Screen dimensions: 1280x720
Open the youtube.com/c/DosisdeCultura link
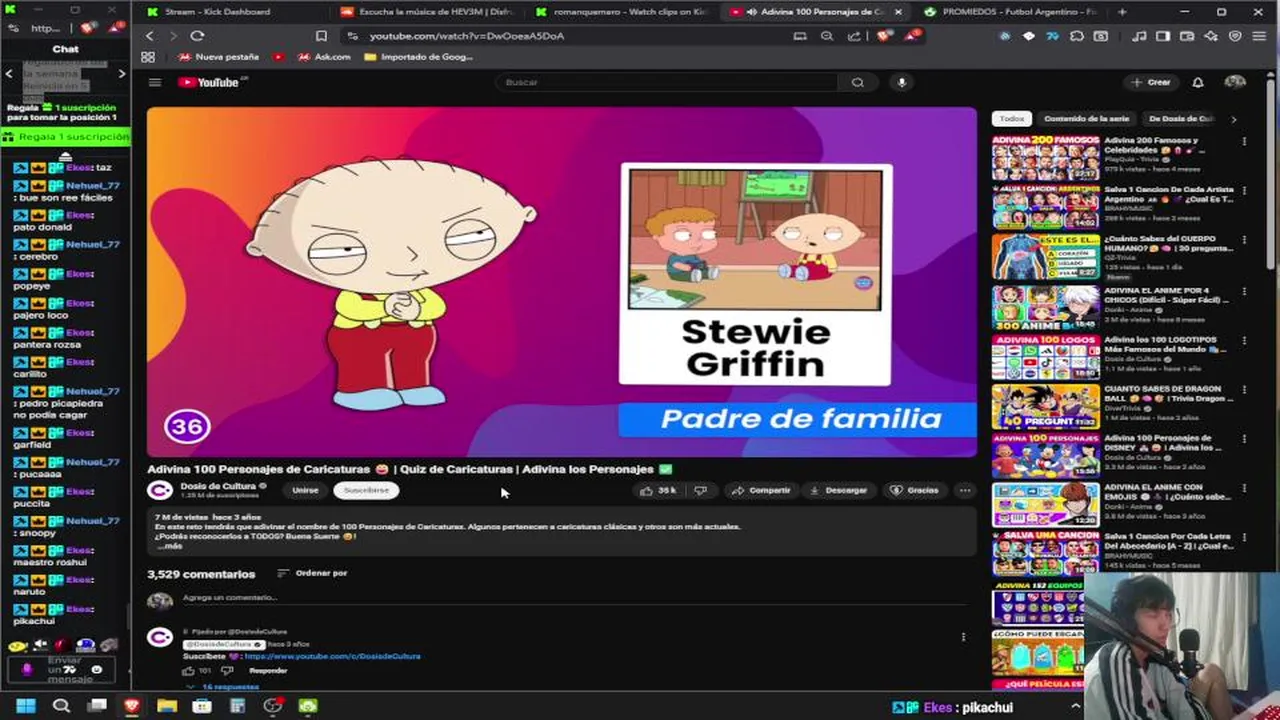(x=332, y=656)
